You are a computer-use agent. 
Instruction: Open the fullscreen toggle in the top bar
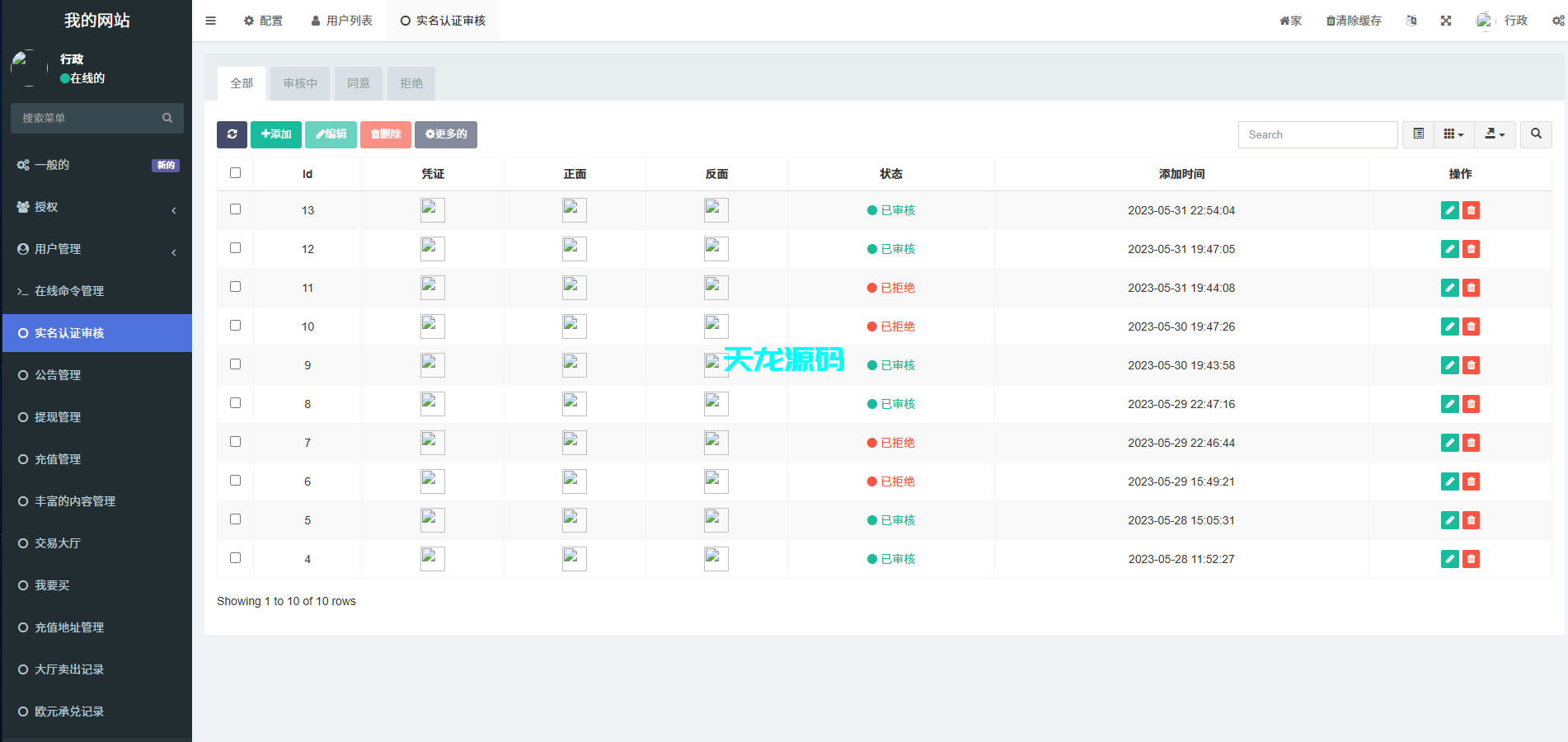[x=1446, y=20]
